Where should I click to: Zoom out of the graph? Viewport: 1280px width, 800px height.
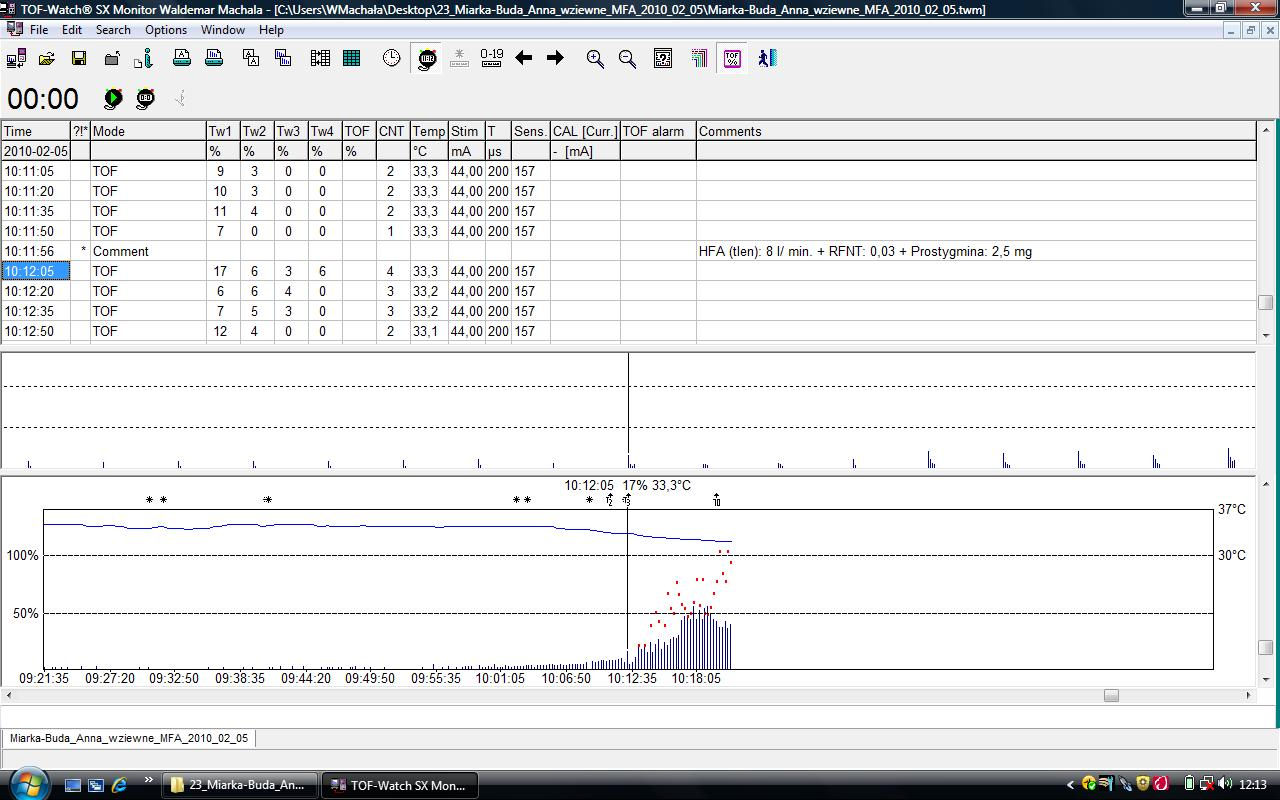pos(627,59)
